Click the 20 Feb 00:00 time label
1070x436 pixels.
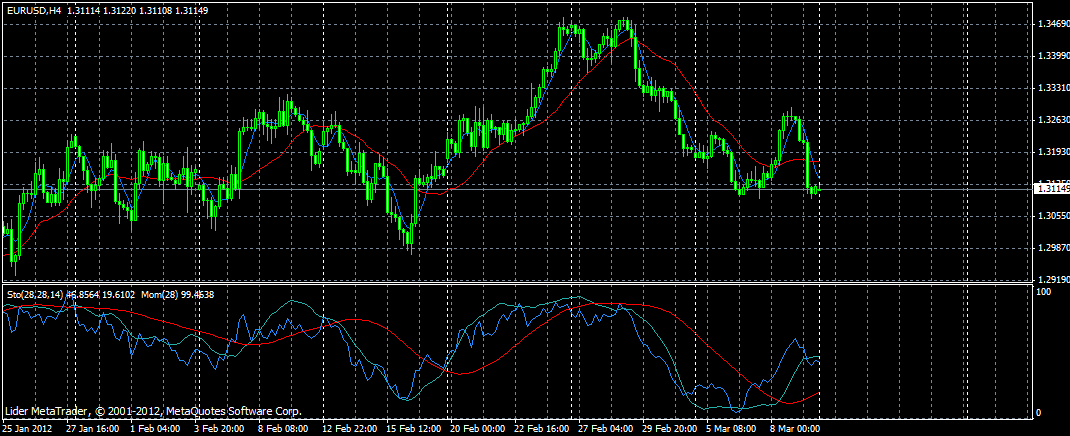(476, 429)
